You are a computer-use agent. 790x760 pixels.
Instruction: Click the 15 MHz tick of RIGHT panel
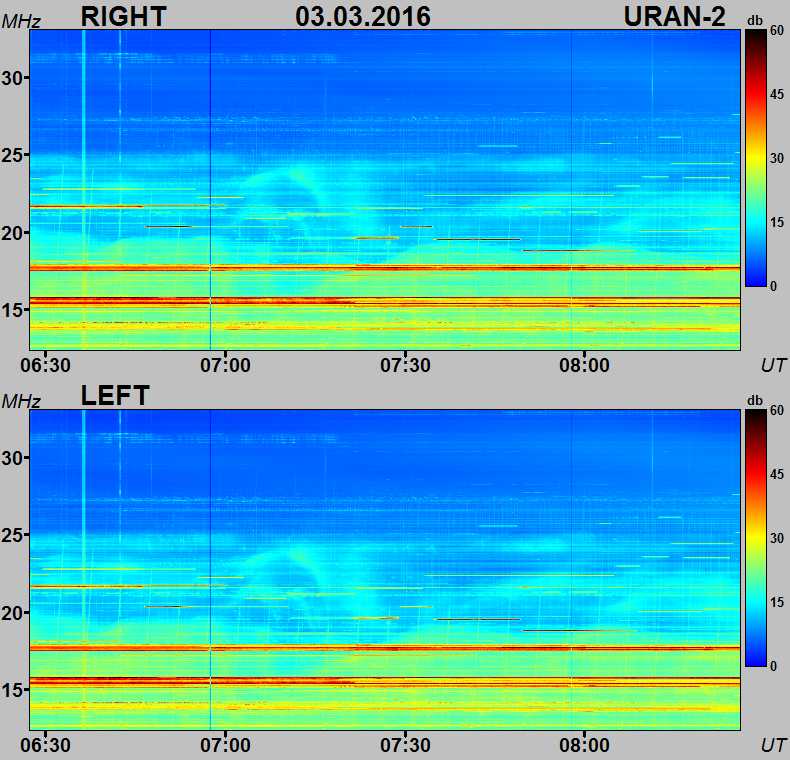click(12, 309)
